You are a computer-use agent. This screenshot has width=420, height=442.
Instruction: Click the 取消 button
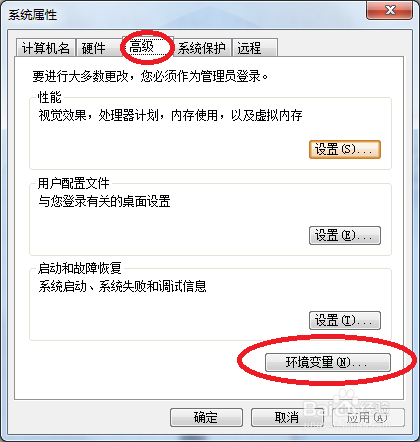(287, 417)
